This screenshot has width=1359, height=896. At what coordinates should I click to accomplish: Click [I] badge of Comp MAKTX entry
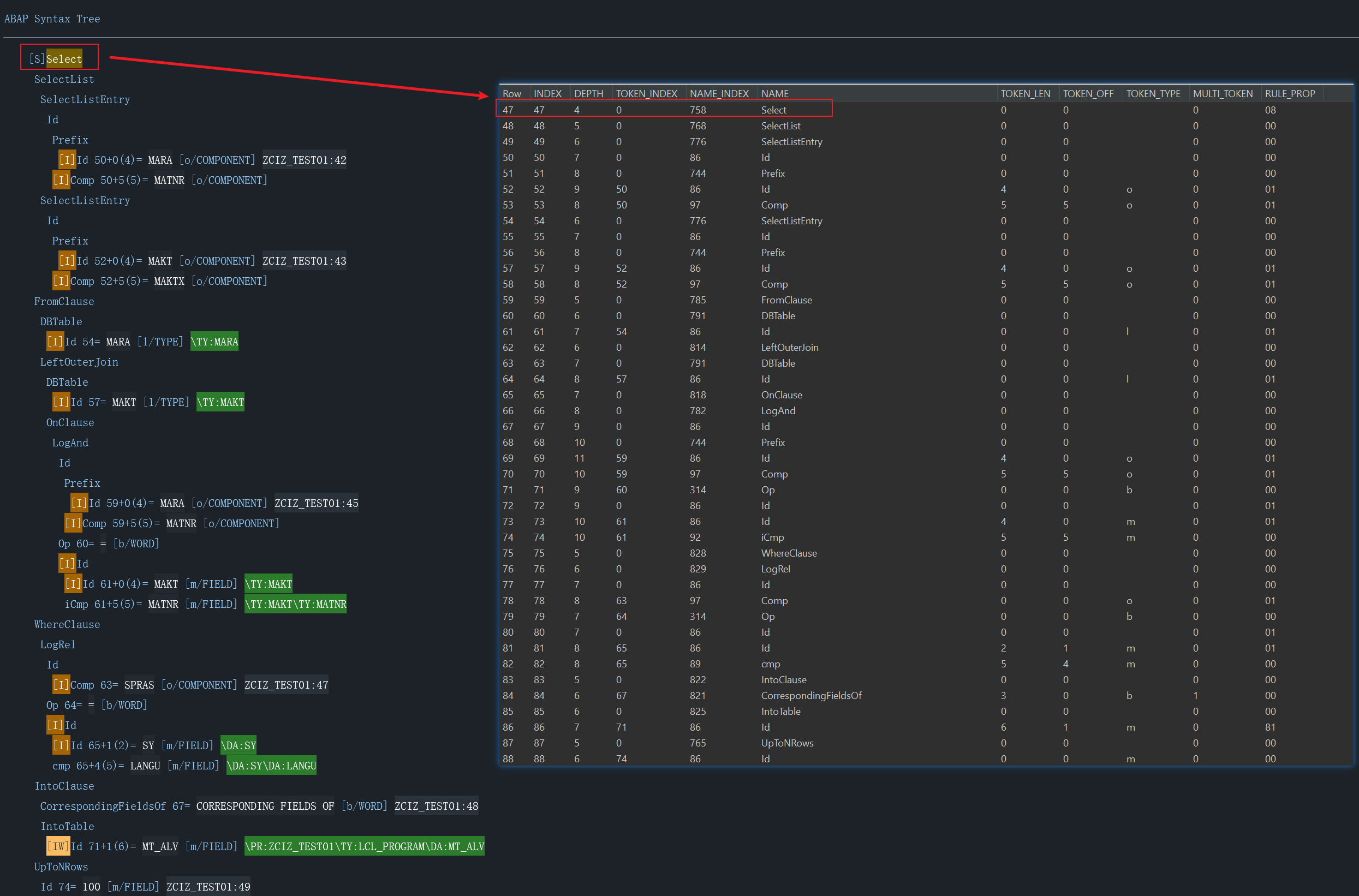[61, 281]
